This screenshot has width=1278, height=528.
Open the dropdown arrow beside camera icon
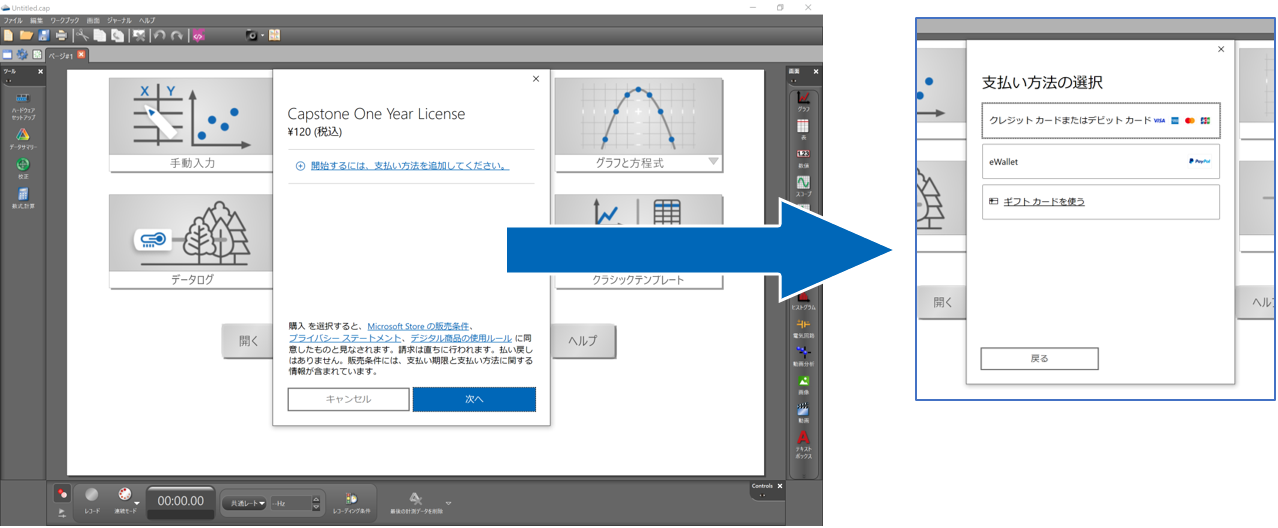tap(262, 35)
